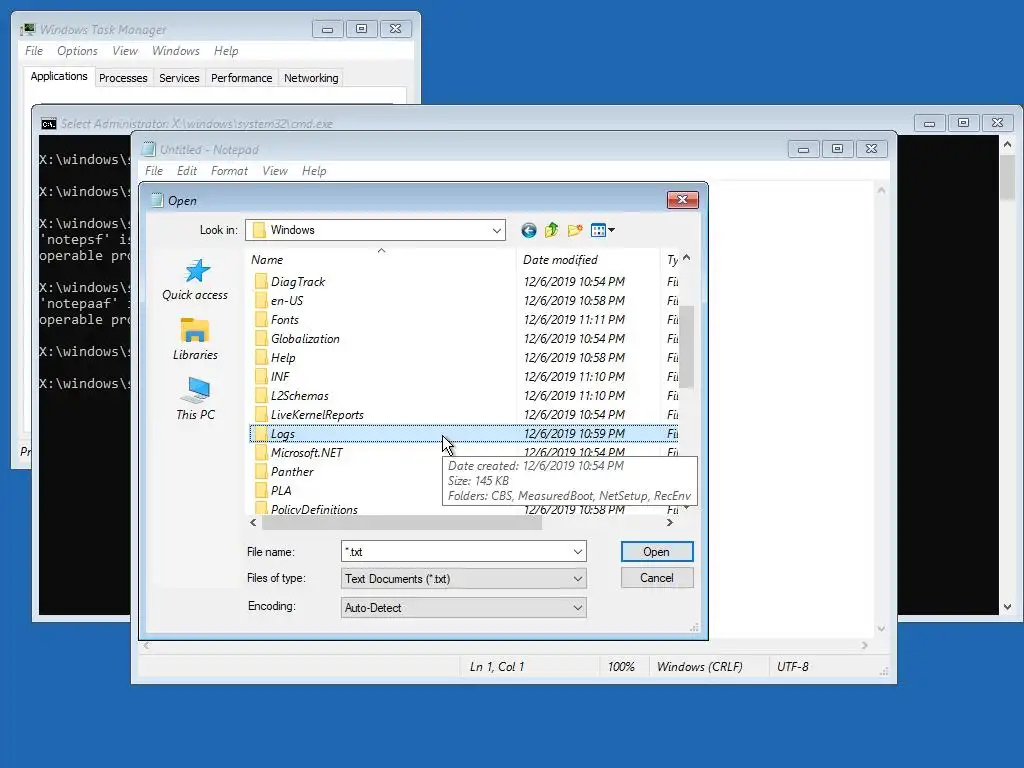Click the file list scroll right arrow
This screenshot has width=1024, height=768.
pyautogui.click(x=669, y=522)
